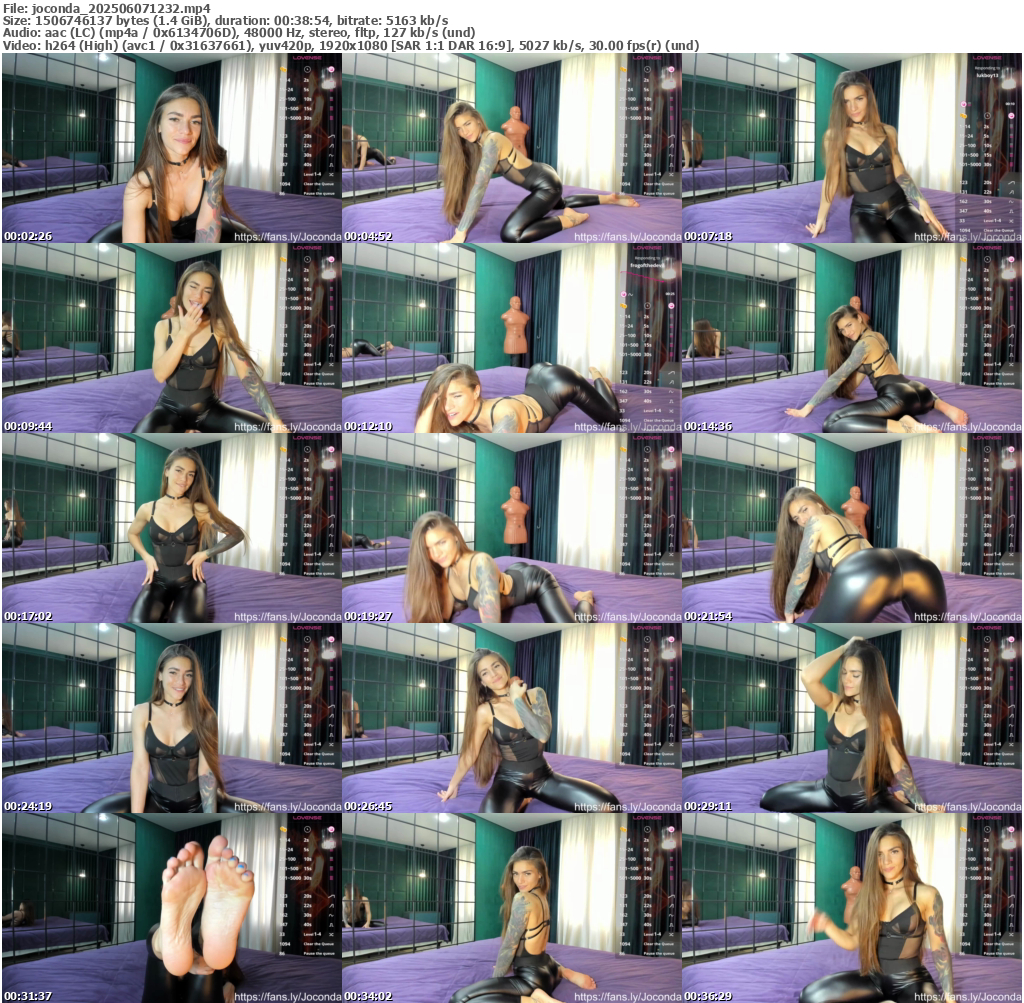The image size is (1024, 1003).
Task: Select the thumbnail at timestamp 00:14:36
Action: click(852, 338)
